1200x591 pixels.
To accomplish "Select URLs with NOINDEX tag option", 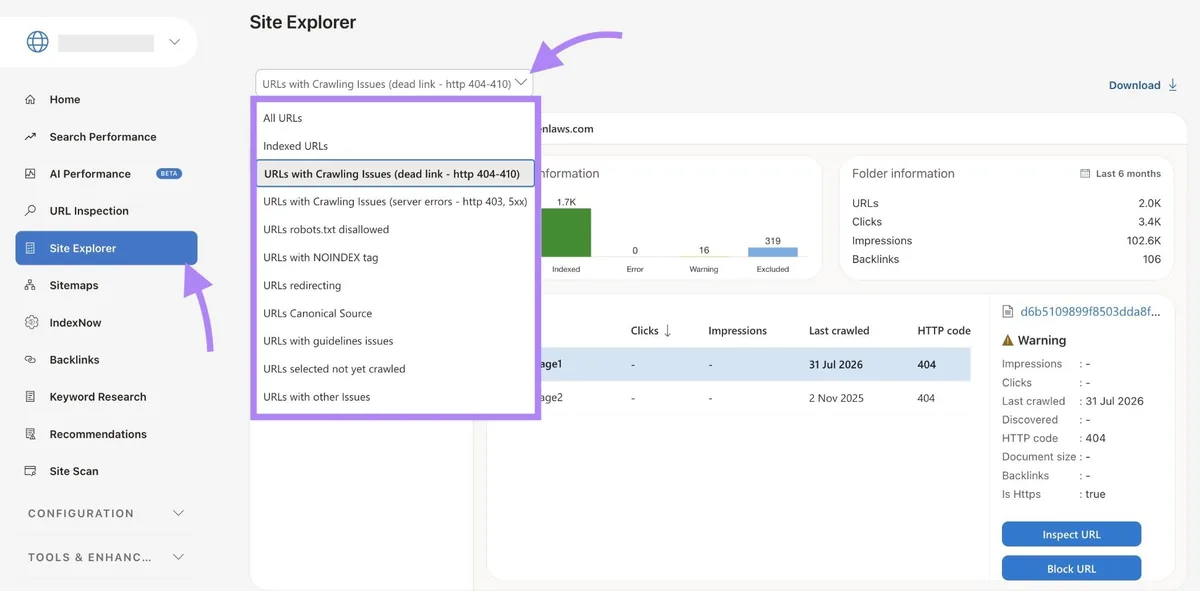I will pos(395,258).
